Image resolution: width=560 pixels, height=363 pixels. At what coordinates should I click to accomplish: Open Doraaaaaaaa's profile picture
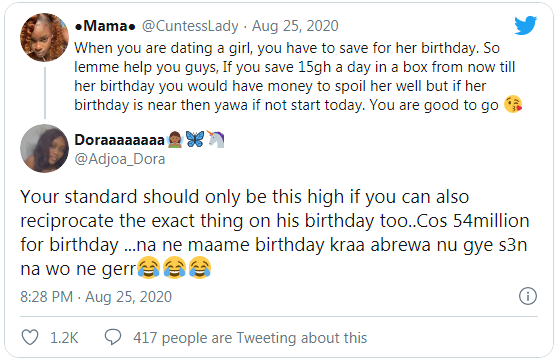pos(44,148)
